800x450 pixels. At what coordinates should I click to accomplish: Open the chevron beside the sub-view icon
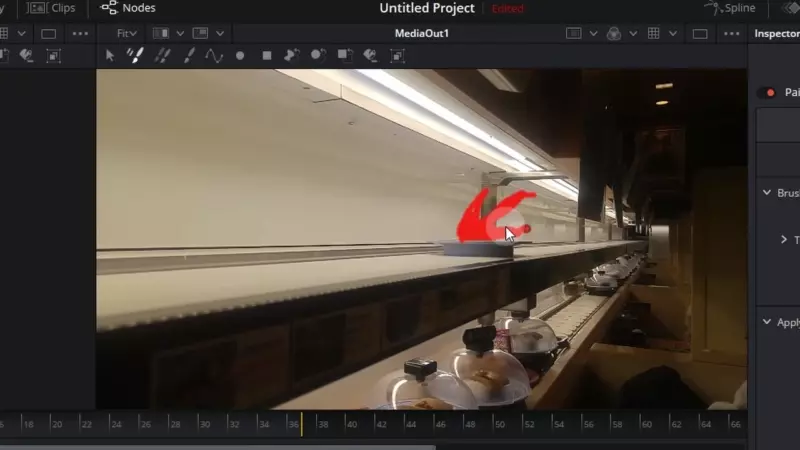point(220,34)
